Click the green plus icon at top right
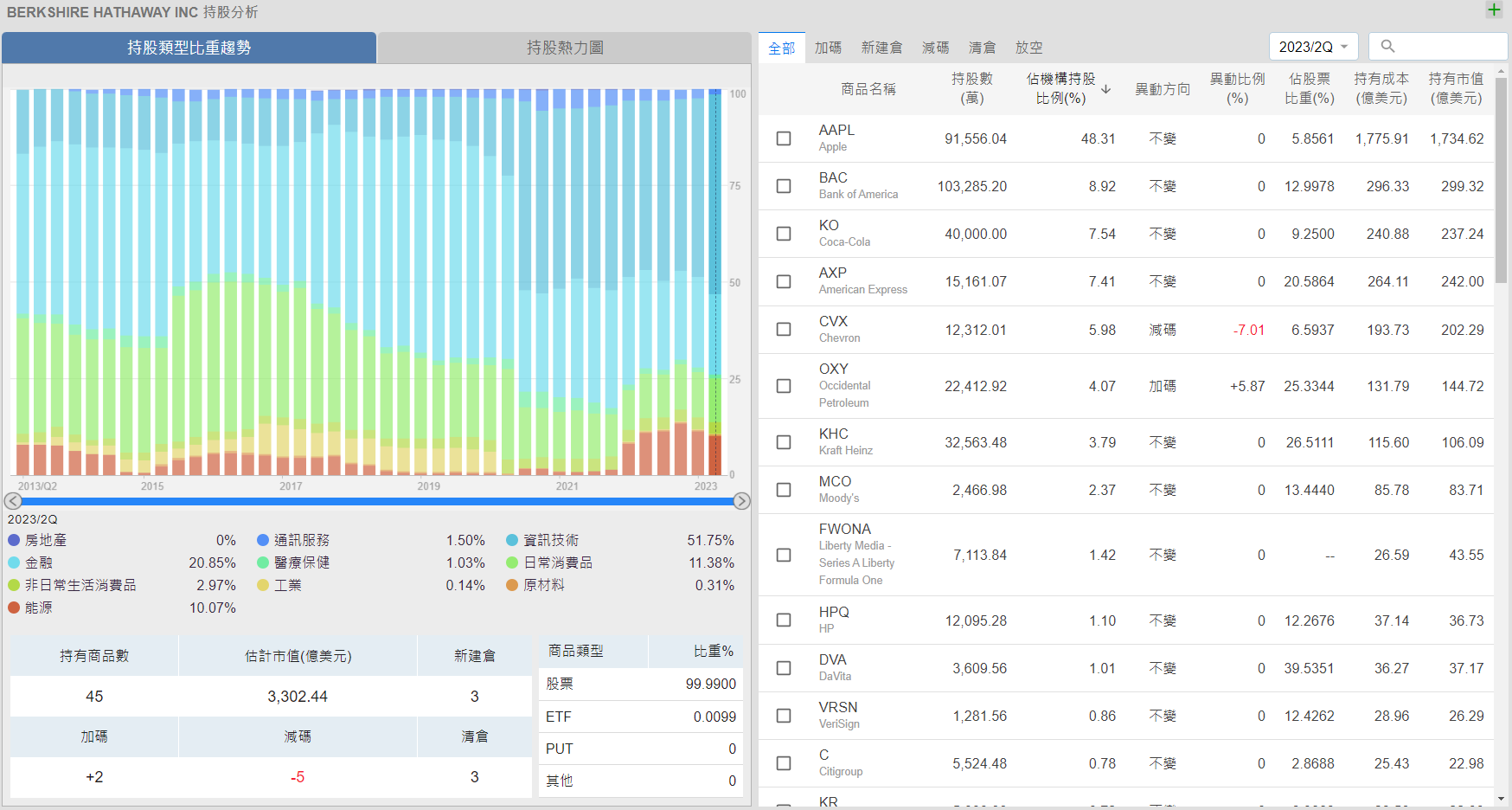This screenshot has height=810, width=1512. coord(1494,10)
